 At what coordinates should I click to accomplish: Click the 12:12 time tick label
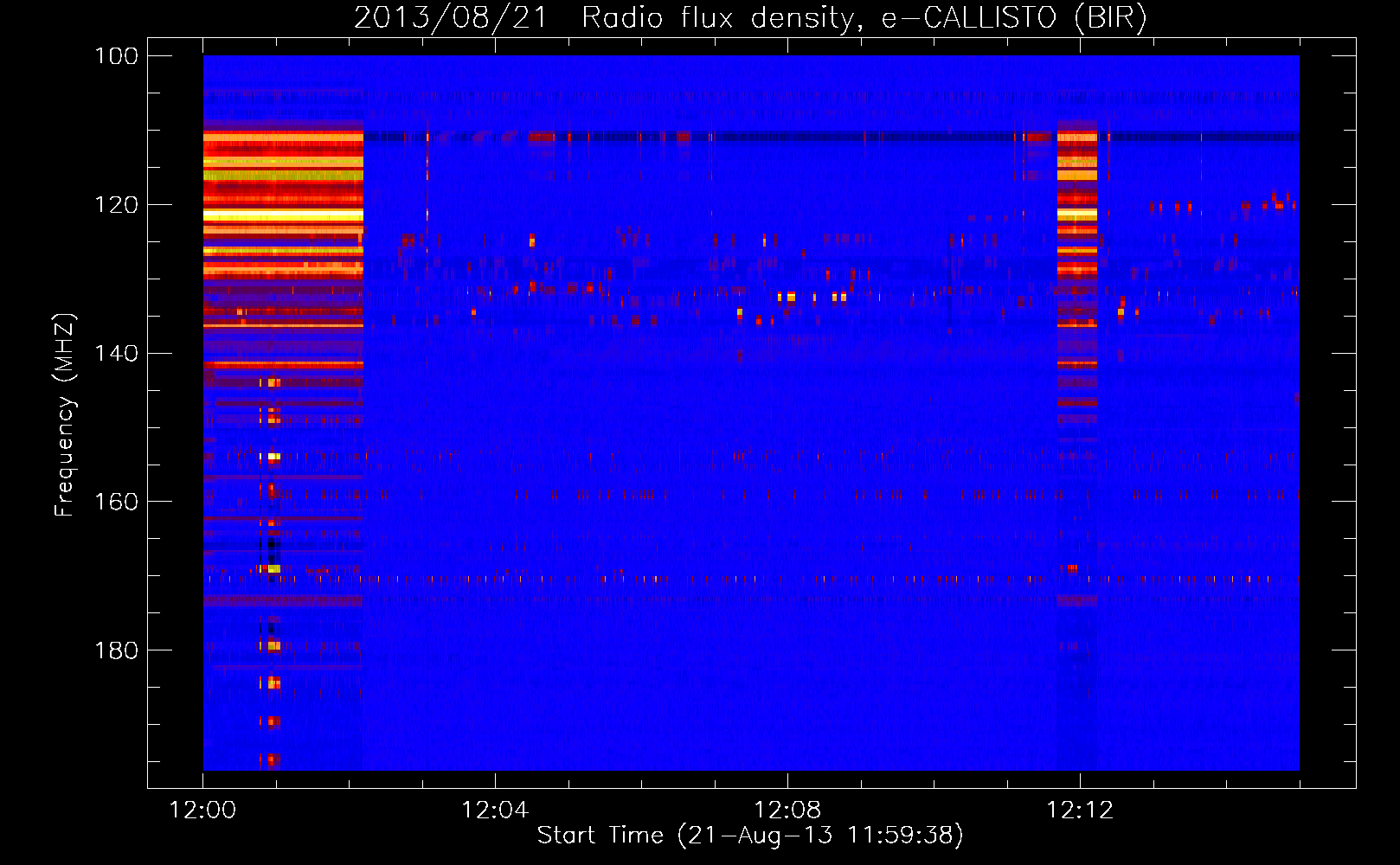pyautogui.click(x=1080, y=811)
